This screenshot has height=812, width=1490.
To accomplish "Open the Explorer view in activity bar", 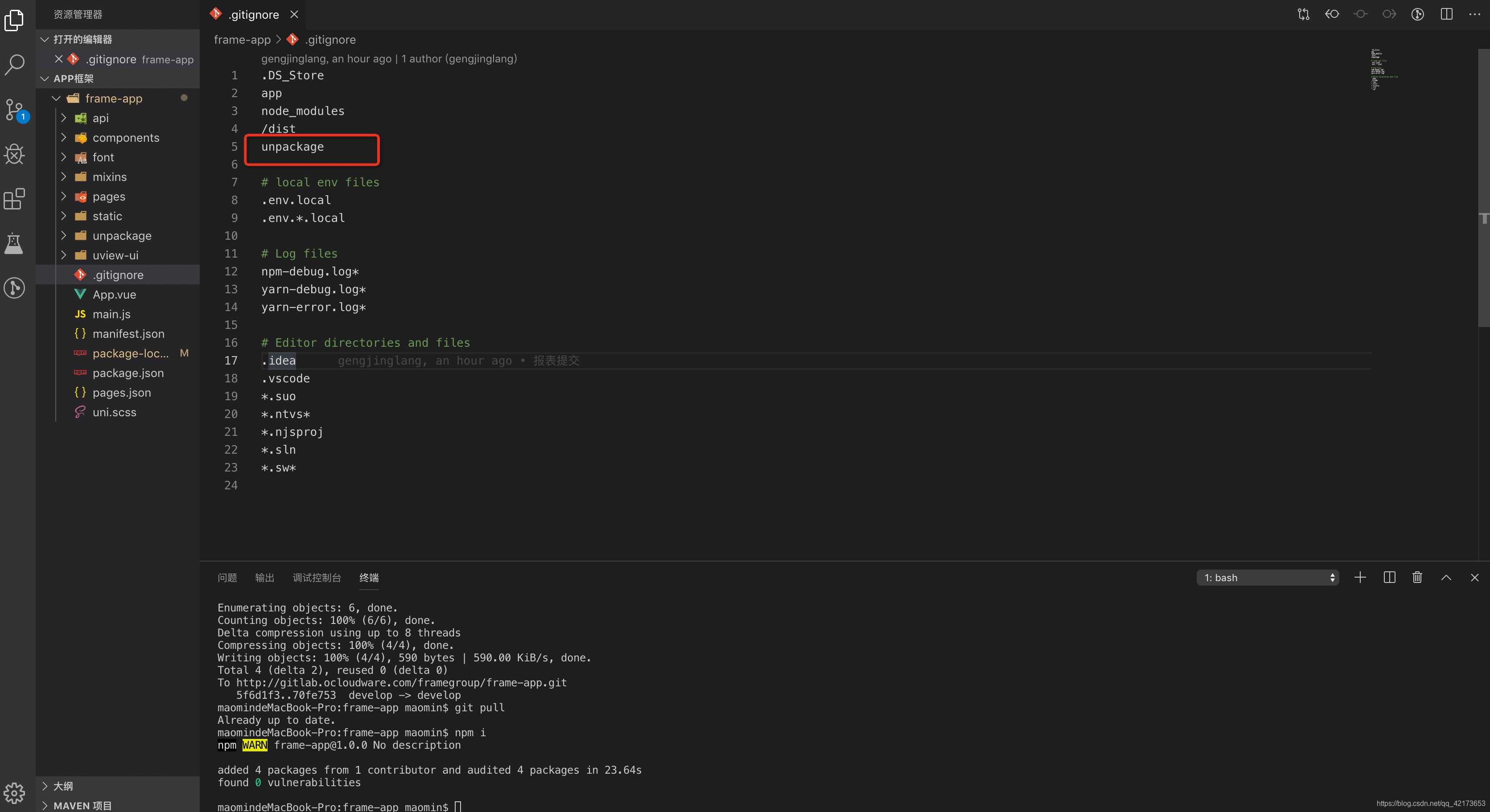I will click(14, 21).
